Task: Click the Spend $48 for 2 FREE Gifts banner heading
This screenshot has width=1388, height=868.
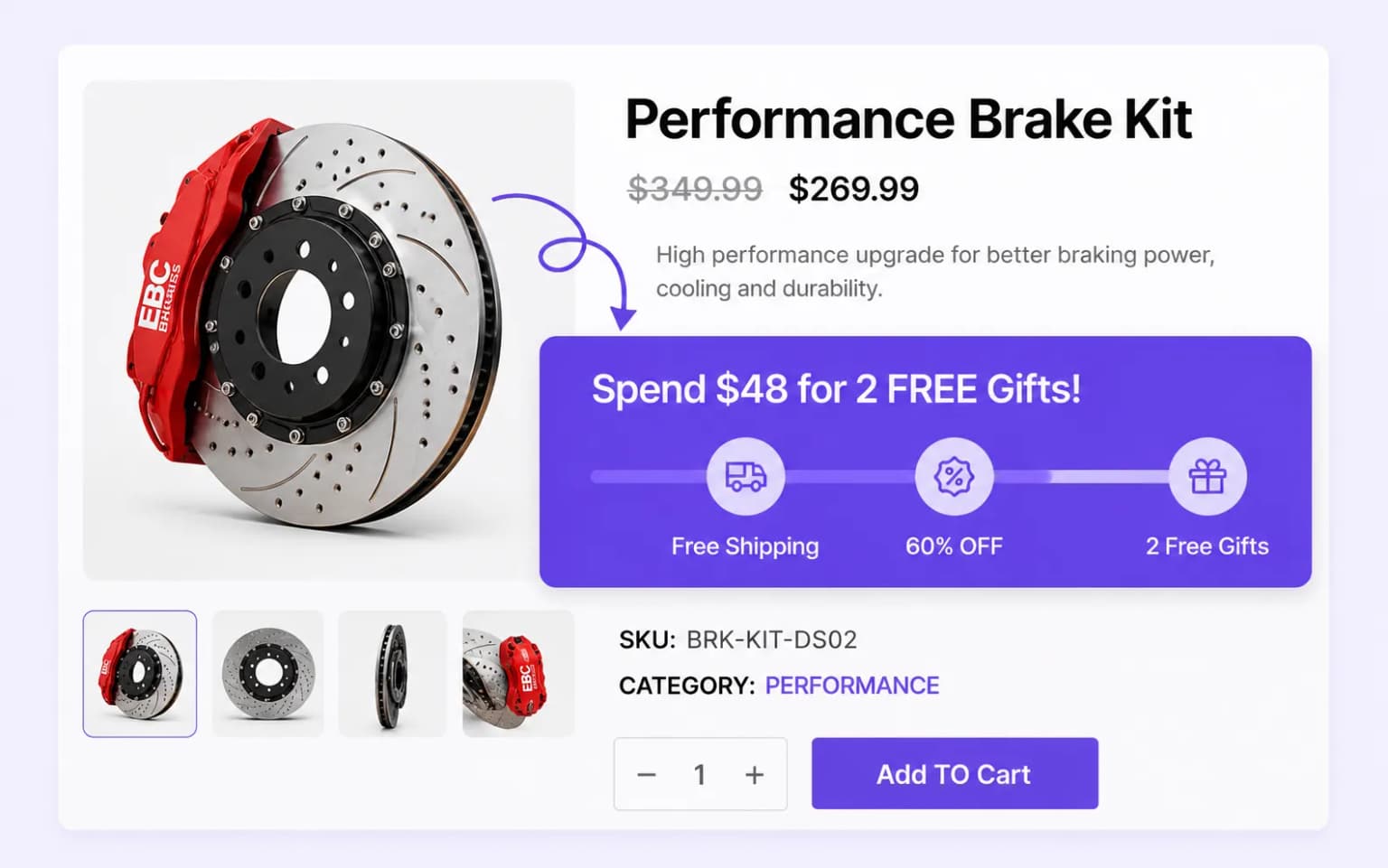Action: pos(836,389)
